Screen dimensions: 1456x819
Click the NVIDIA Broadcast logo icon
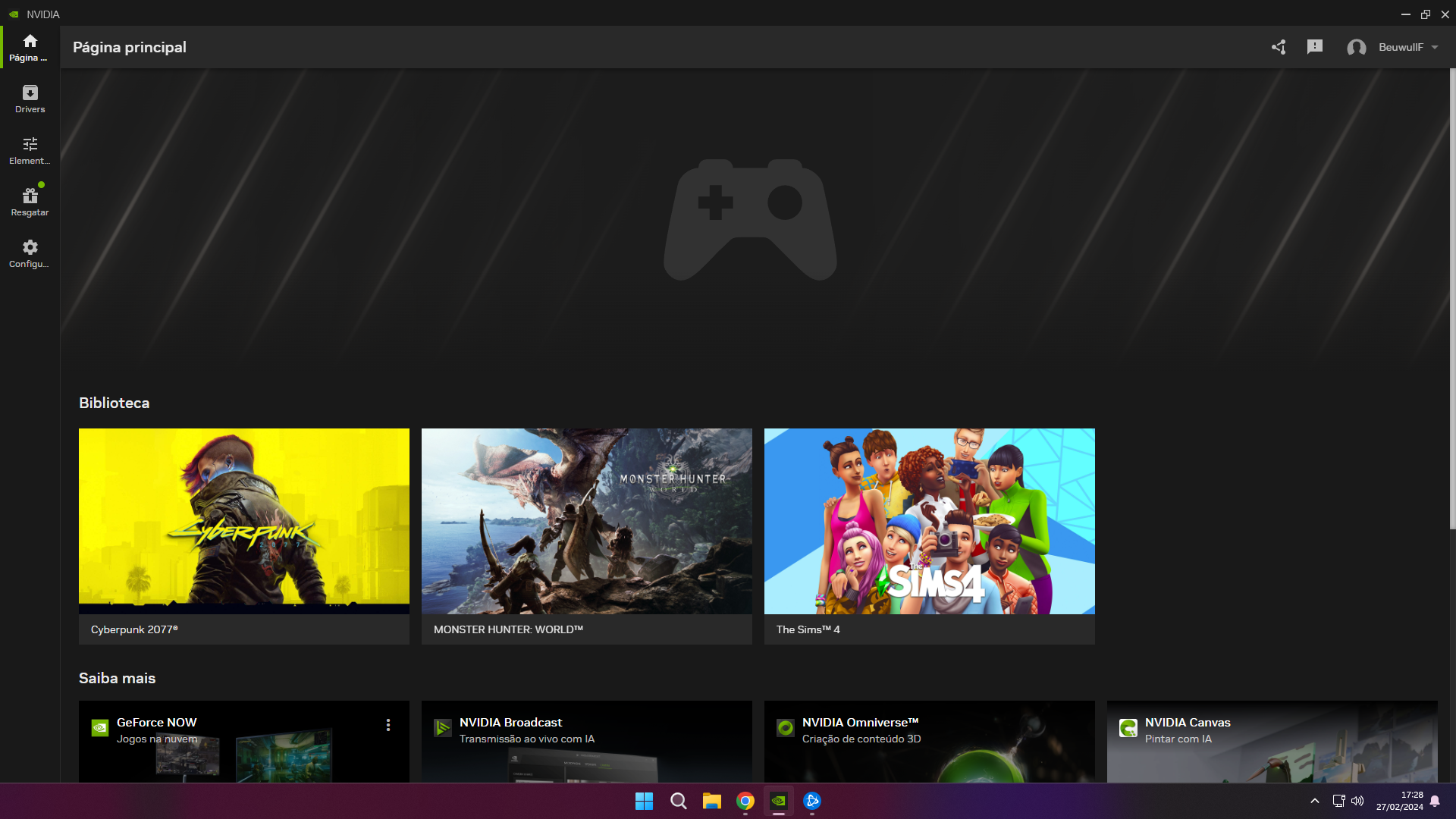coord(443,728)
